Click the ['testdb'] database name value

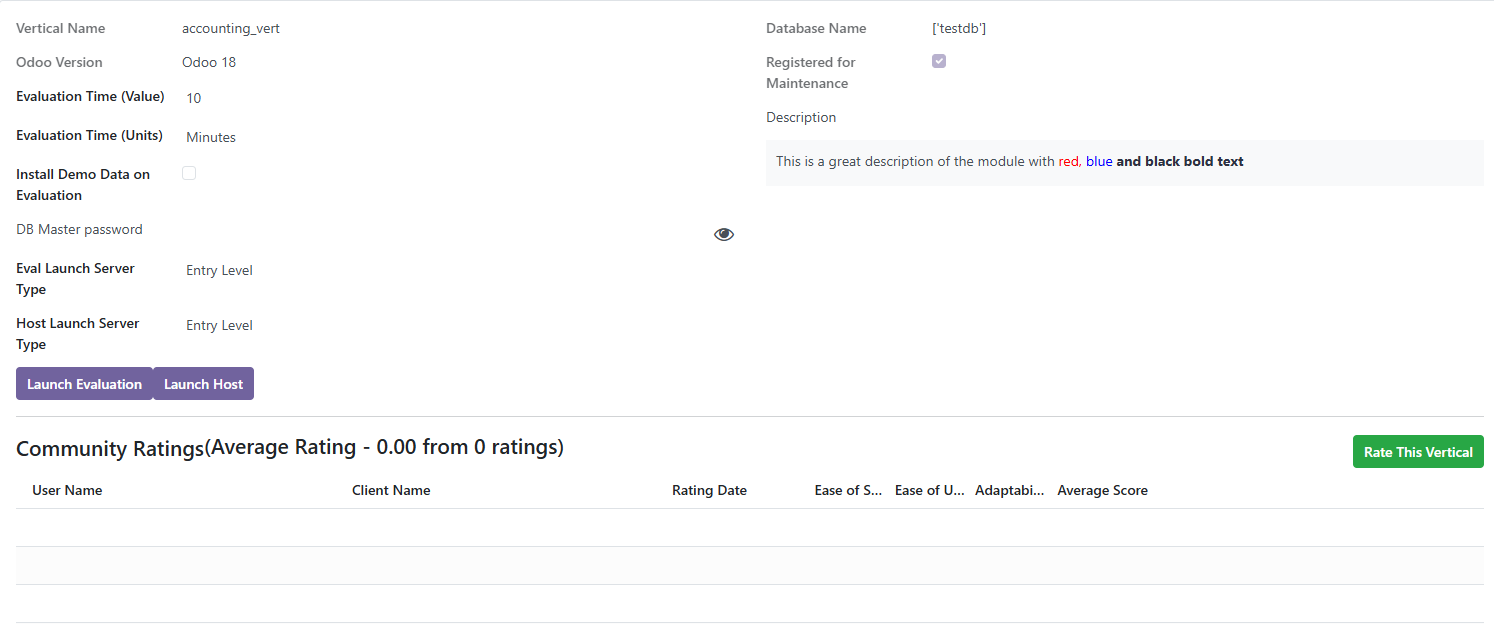959,28
